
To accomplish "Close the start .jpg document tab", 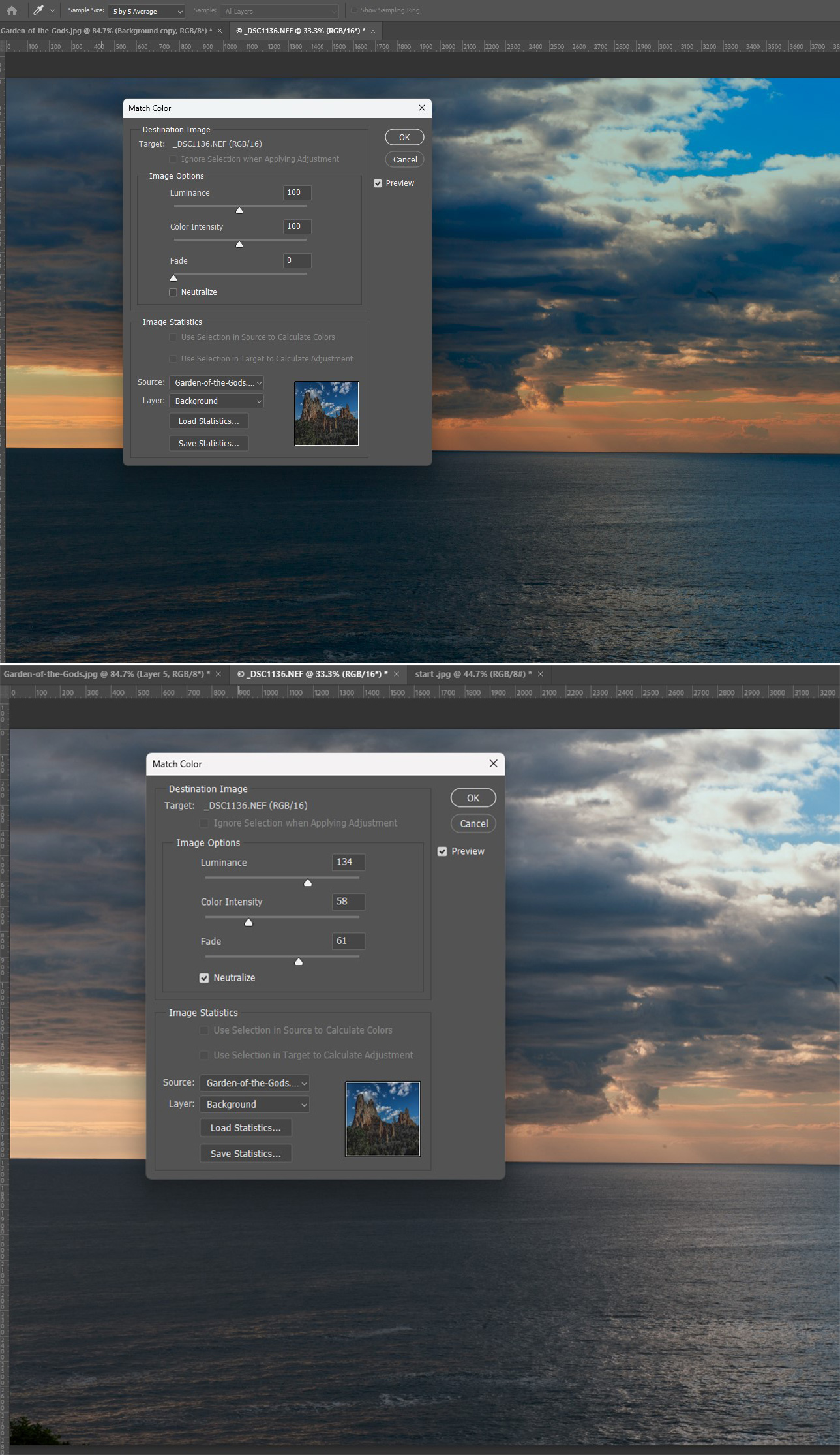I will (x=540, y=674).
